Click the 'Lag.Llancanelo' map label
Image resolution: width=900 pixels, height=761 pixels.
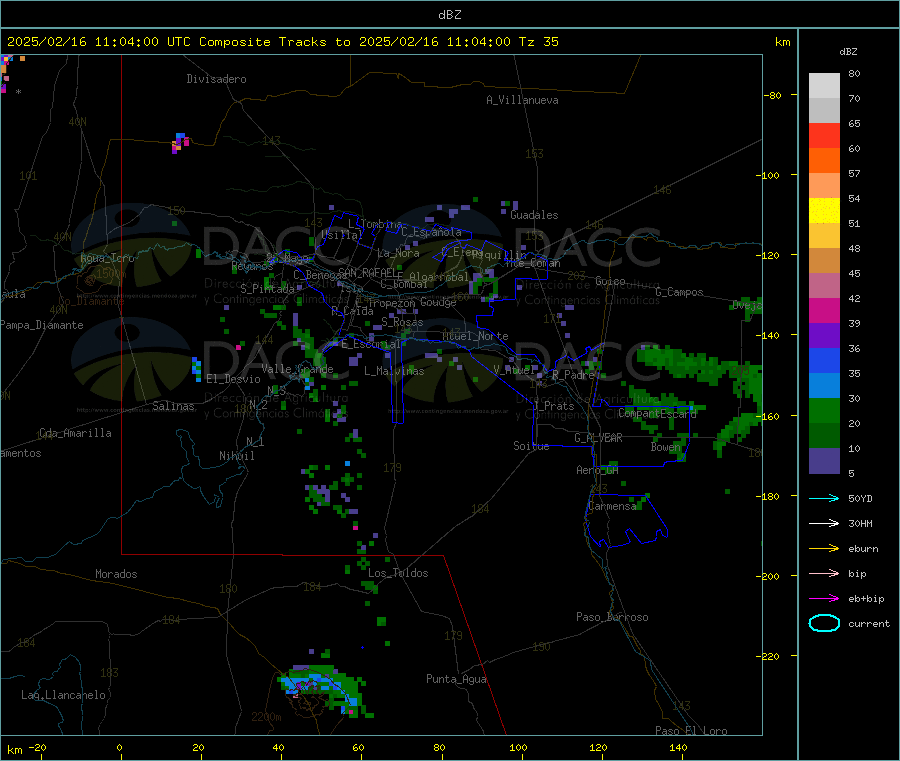(64, 695)
